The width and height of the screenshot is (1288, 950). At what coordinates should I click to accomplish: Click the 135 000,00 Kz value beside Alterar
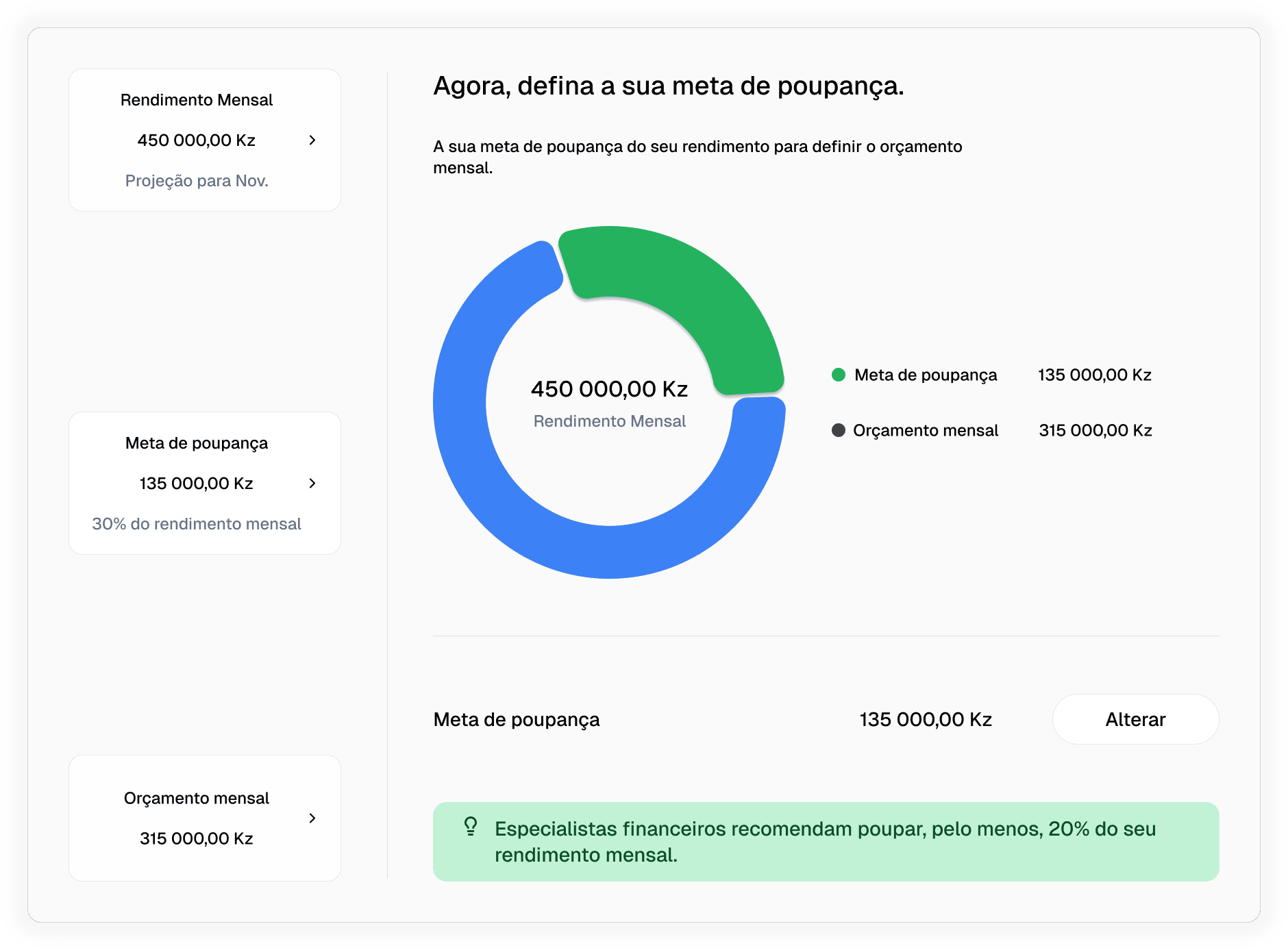[x=925, y=719]
